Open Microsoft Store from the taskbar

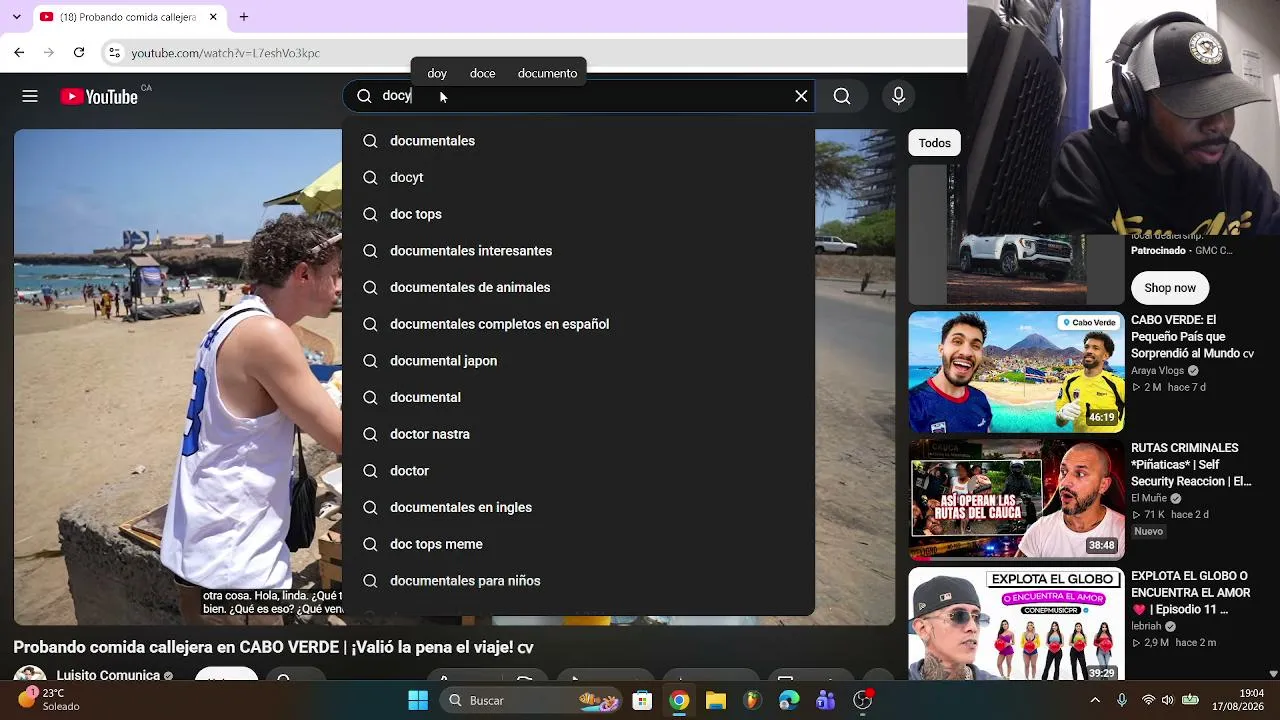(x=642, y=700)
